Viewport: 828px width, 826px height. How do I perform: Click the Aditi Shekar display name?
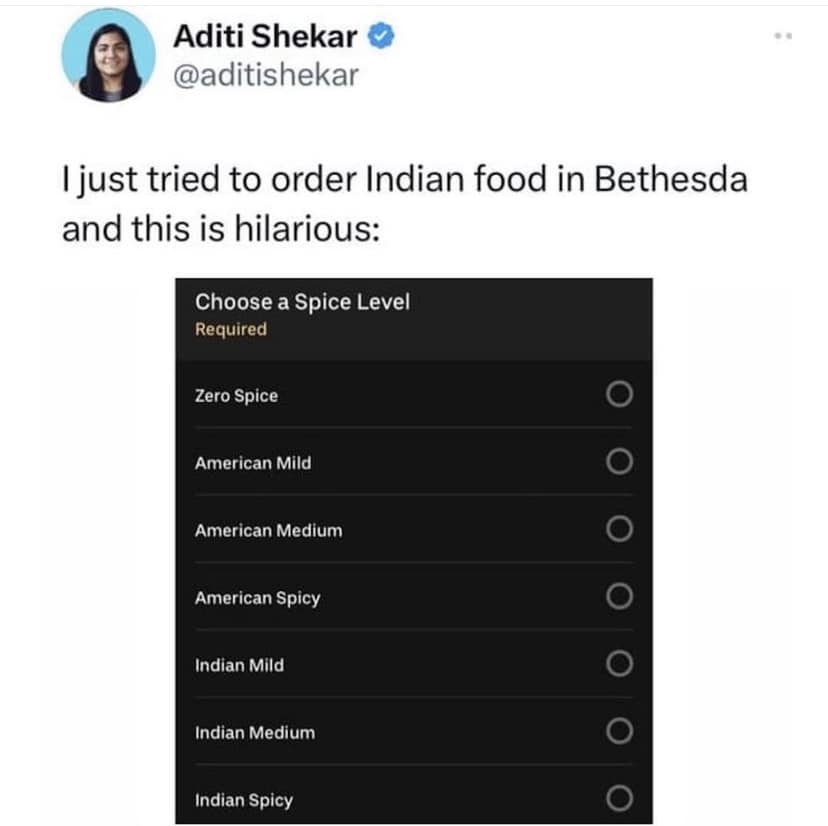[265, 36]
